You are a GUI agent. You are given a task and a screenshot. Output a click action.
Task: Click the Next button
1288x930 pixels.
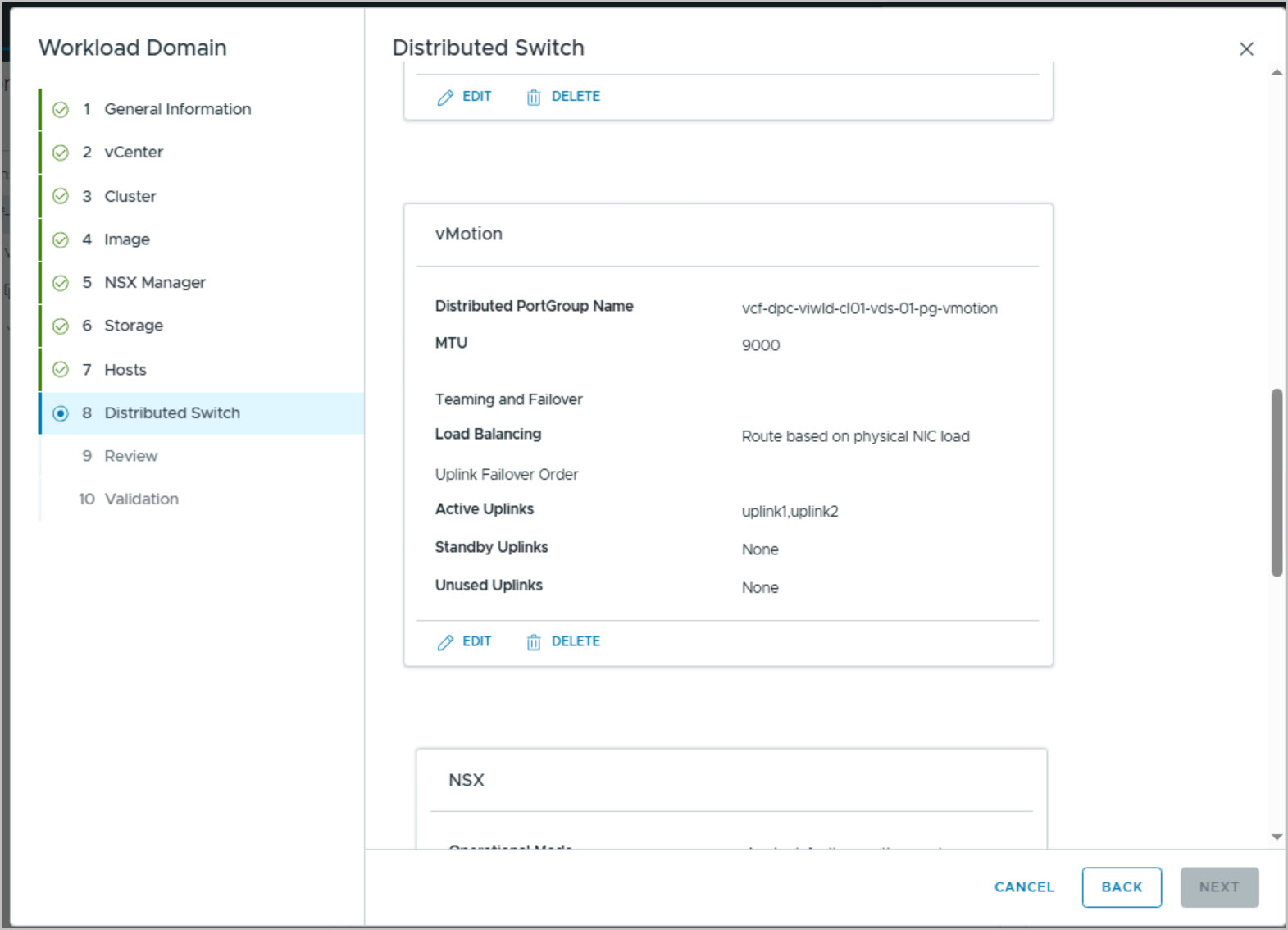click(1219, 887)
